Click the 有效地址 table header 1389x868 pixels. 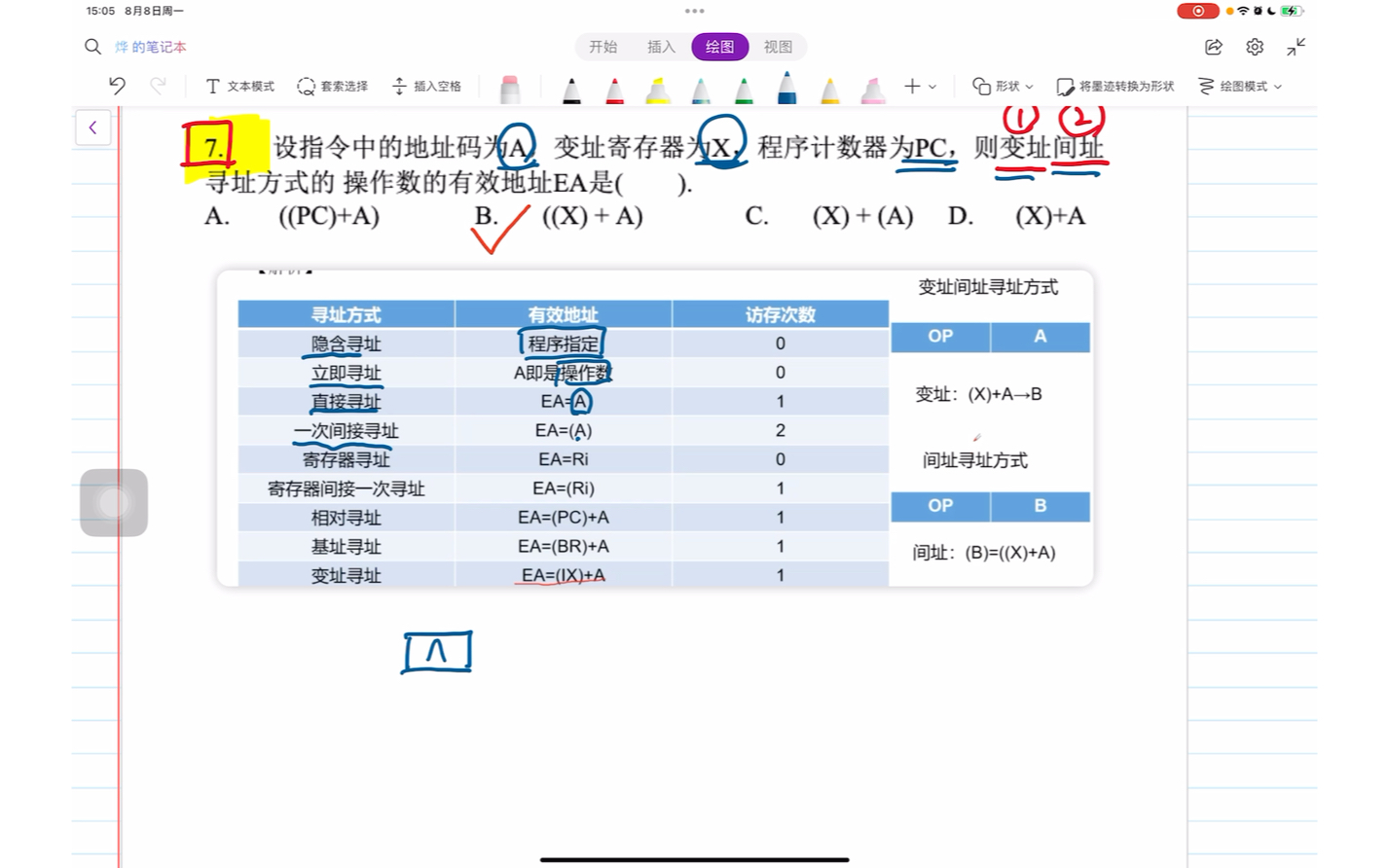564,314
